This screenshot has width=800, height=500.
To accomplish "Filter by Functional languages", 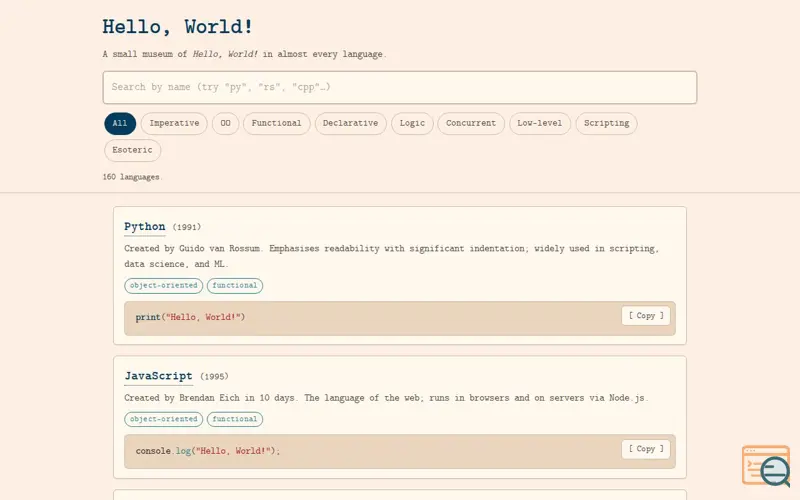I will click(x=277, y=123).
